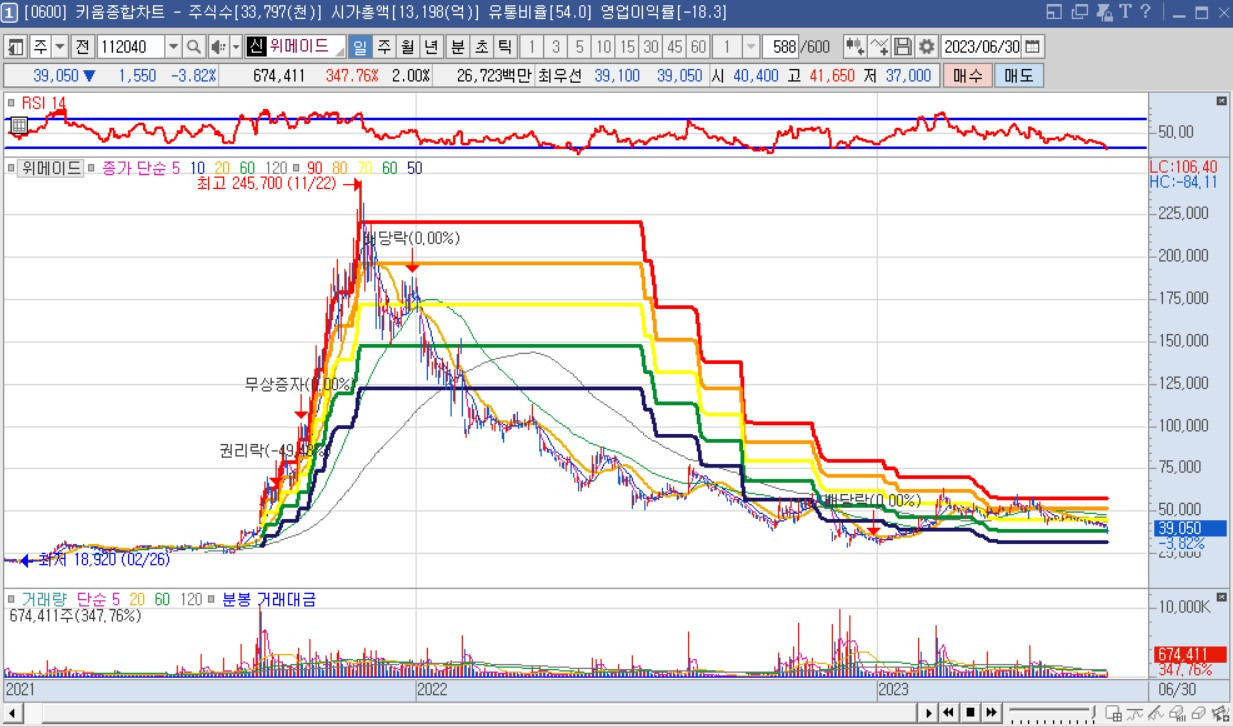
Task: Select interval button 15
Action: (x=627, y=47)
